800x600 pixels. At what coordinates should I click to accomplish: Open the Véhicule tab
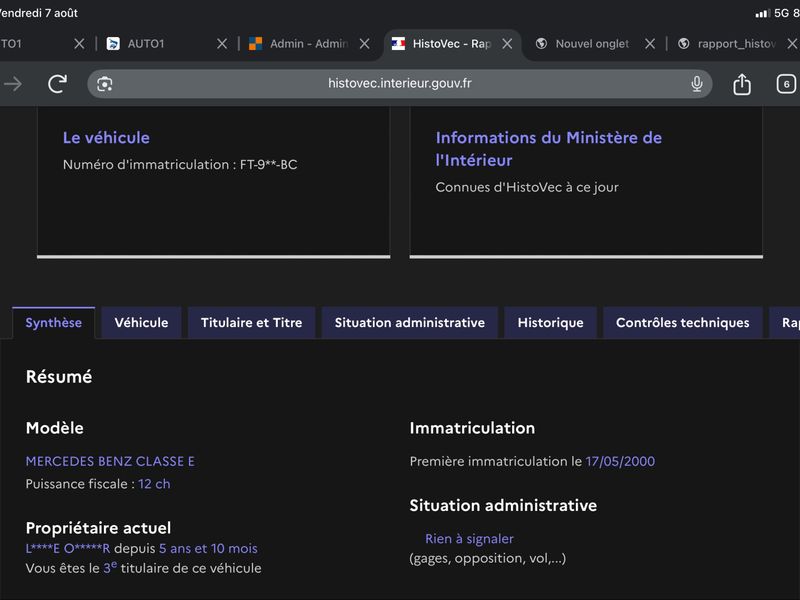click(141, 322)
